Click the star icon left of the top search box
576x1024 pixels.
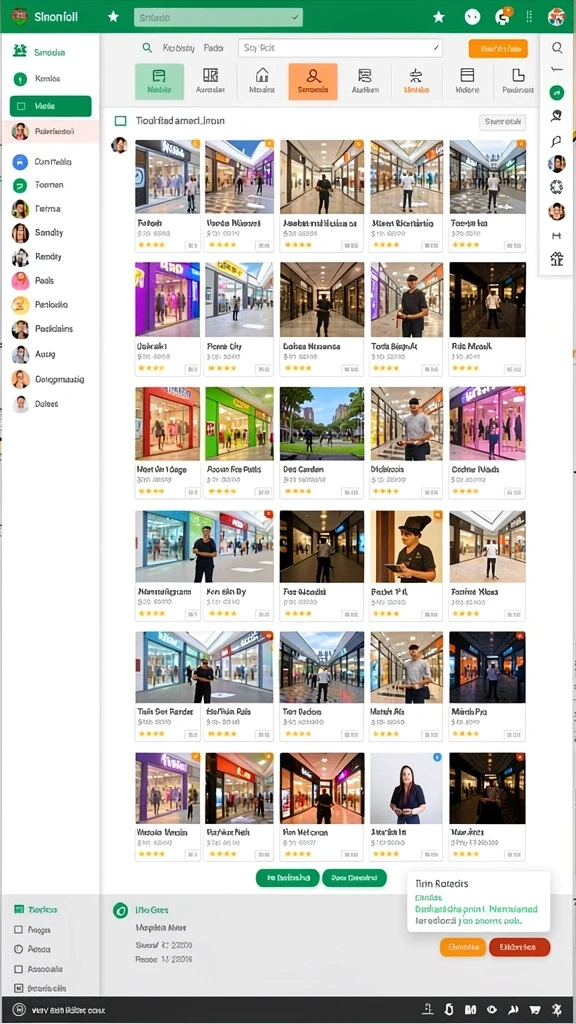tap(113, 16)
